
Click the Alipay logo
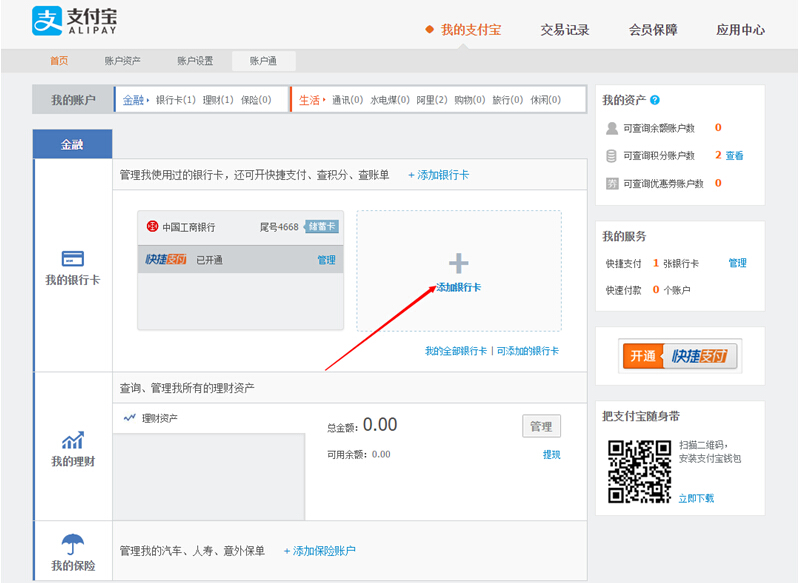[74, 20]
